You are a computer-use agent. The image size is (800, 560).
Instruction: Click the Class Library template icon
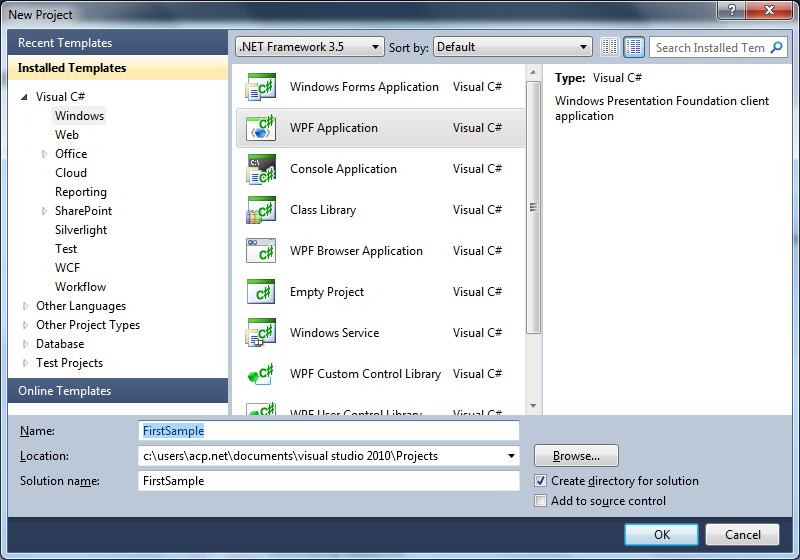(261, 210)
